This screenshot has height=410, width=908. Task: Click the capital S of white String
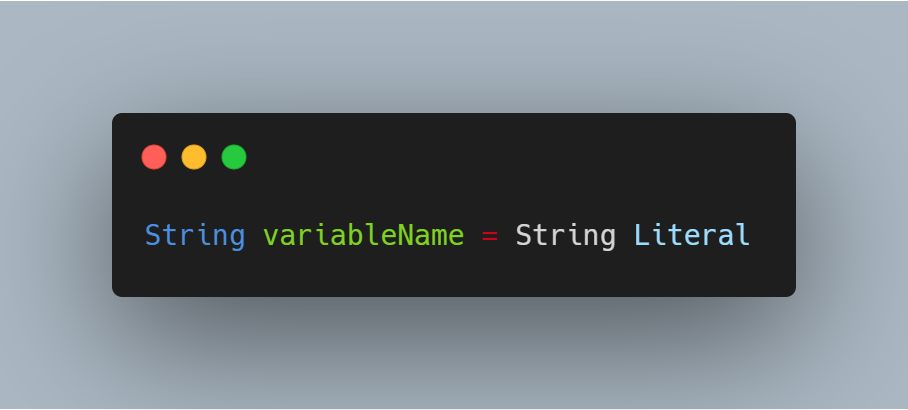[523, 236]
